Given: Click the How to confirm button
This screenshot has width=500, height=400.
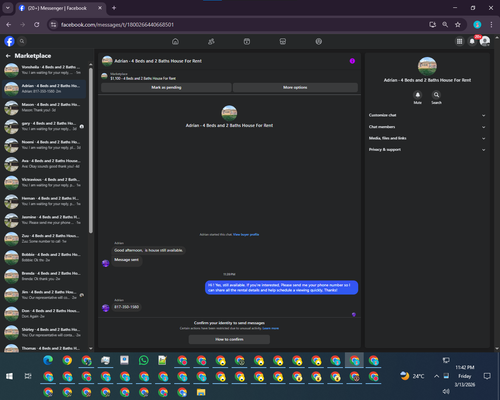Looking at the screenshot, I should [x=229, y=339].
